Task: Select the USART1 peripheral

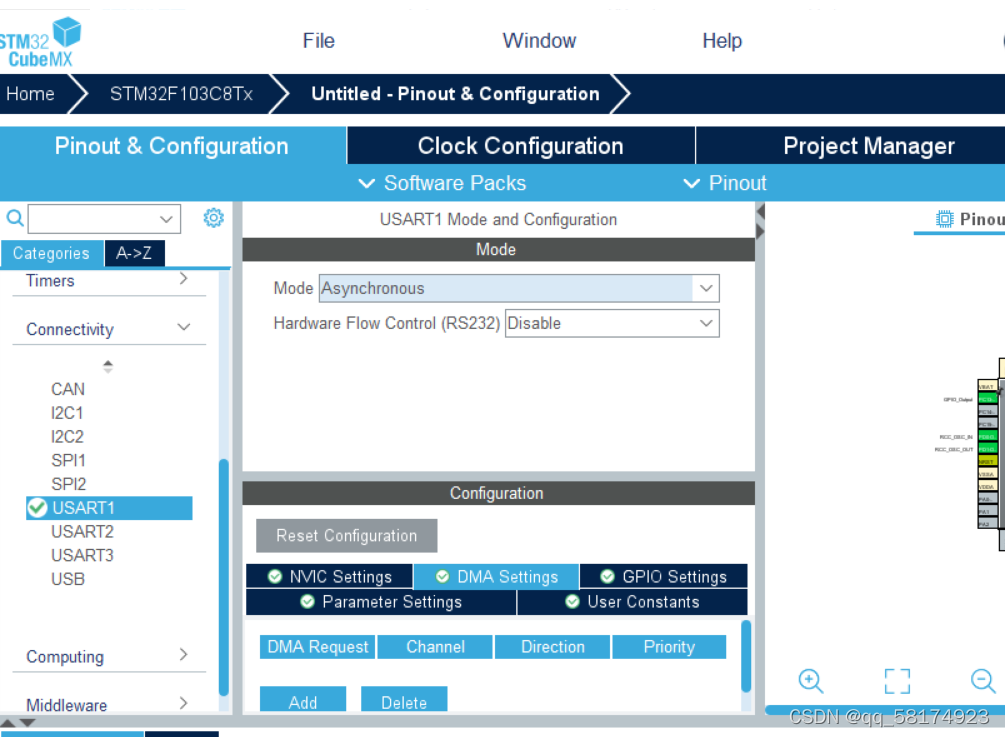Action: (x=109, y=508)
